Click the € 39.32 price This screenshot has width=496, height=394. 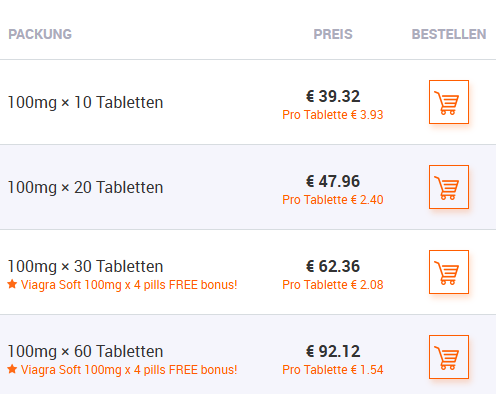[333, 96]
